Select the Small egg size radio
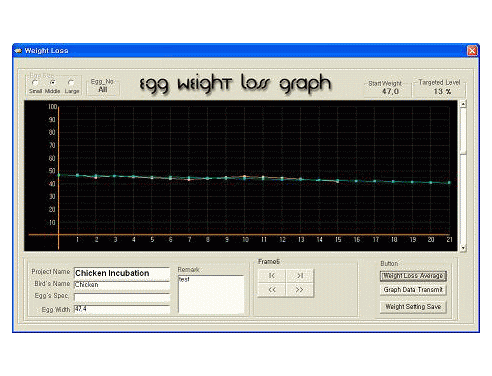Image resolution: width=492 pixels, height=376 pixels. [35, 83]
